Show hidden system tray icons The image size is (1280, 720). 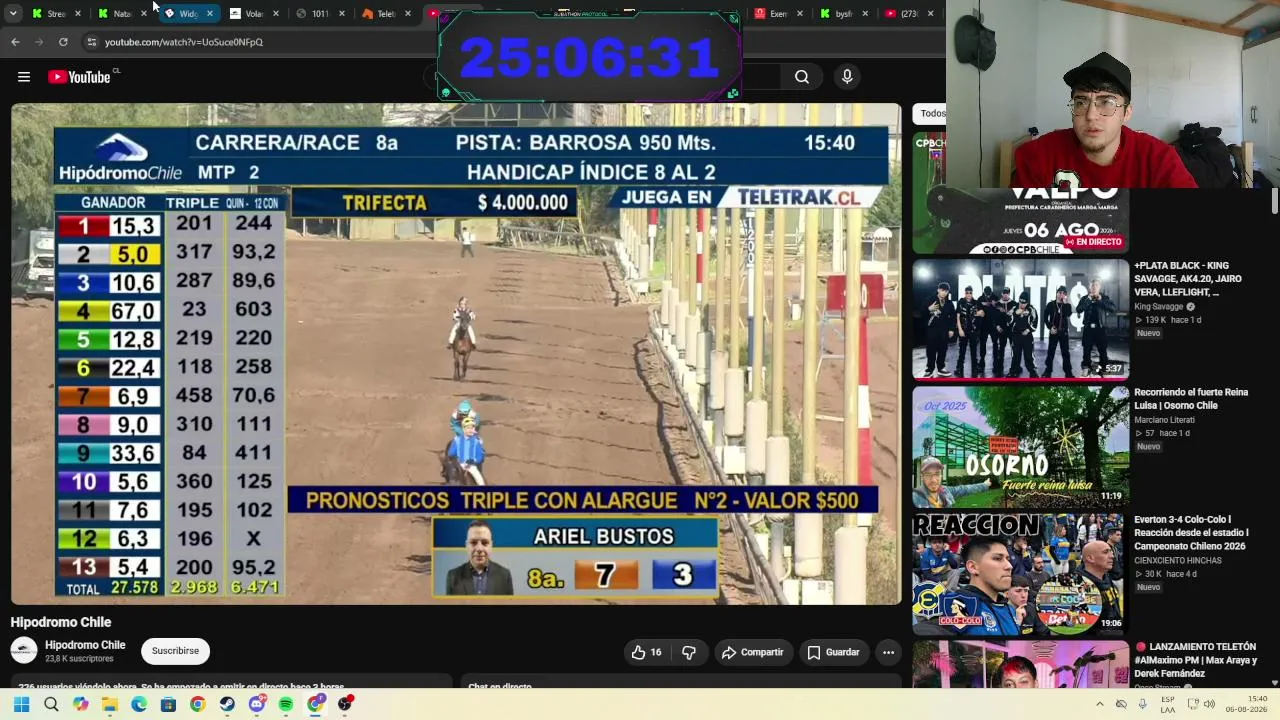[1100, 704]
